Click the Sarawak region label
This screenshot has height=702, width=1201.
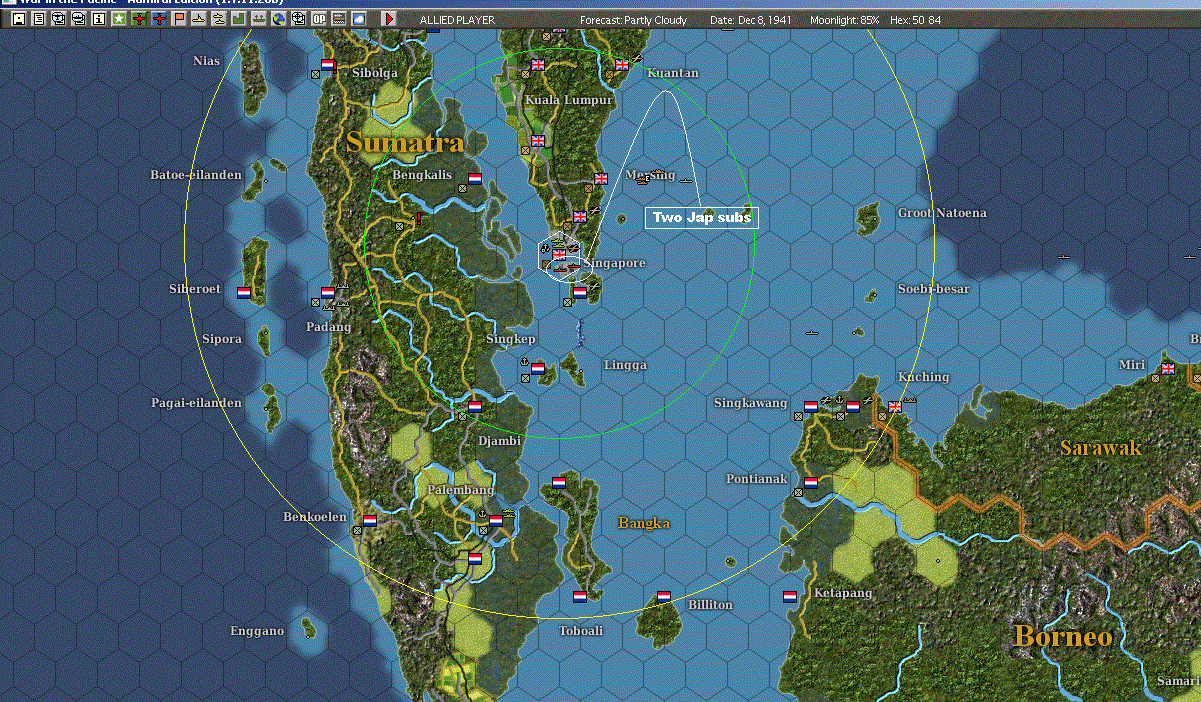tap(1101, 448)
